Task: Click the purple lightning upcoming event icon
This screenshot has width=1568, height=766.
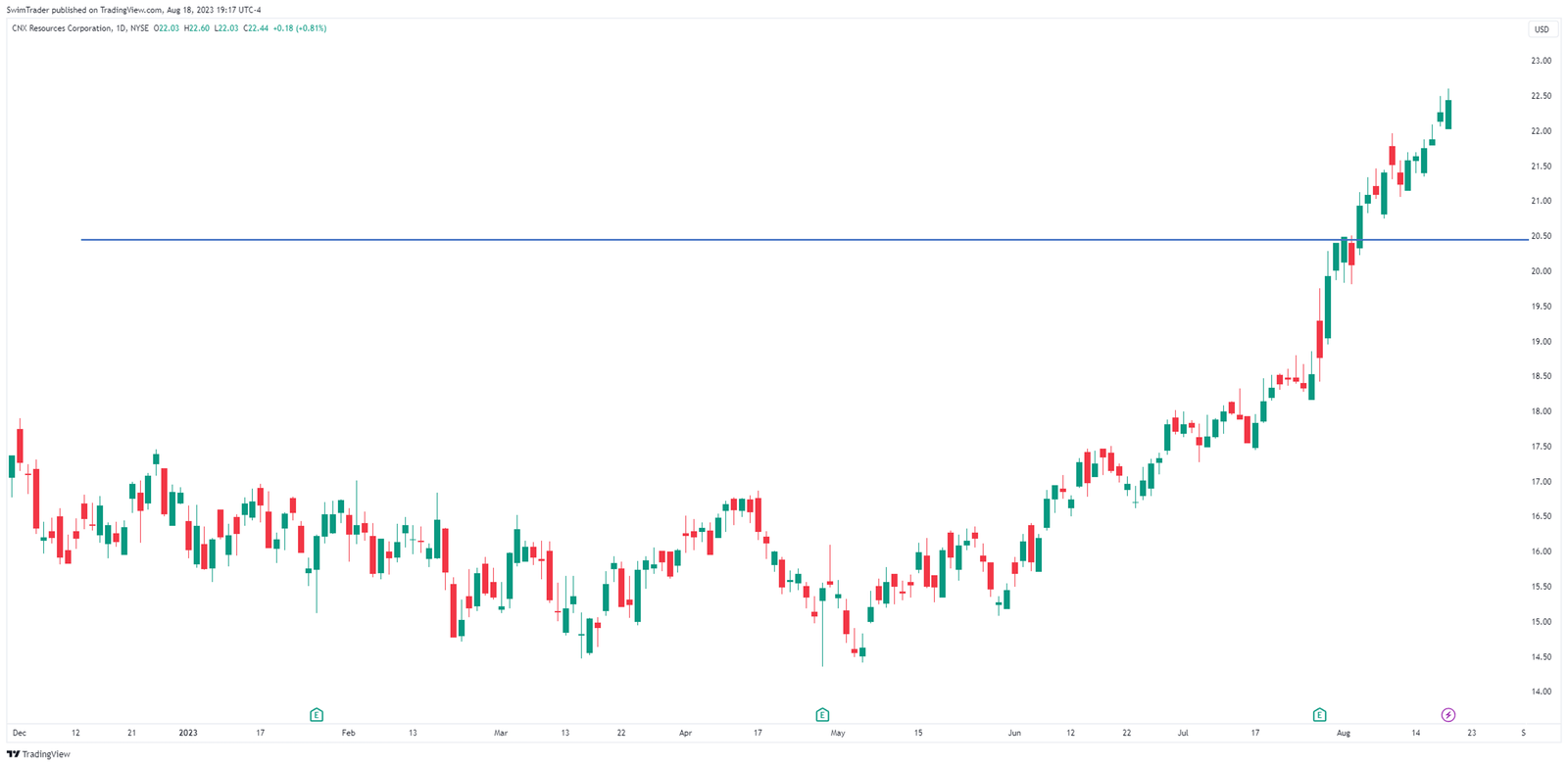Action: (1448, 715)
